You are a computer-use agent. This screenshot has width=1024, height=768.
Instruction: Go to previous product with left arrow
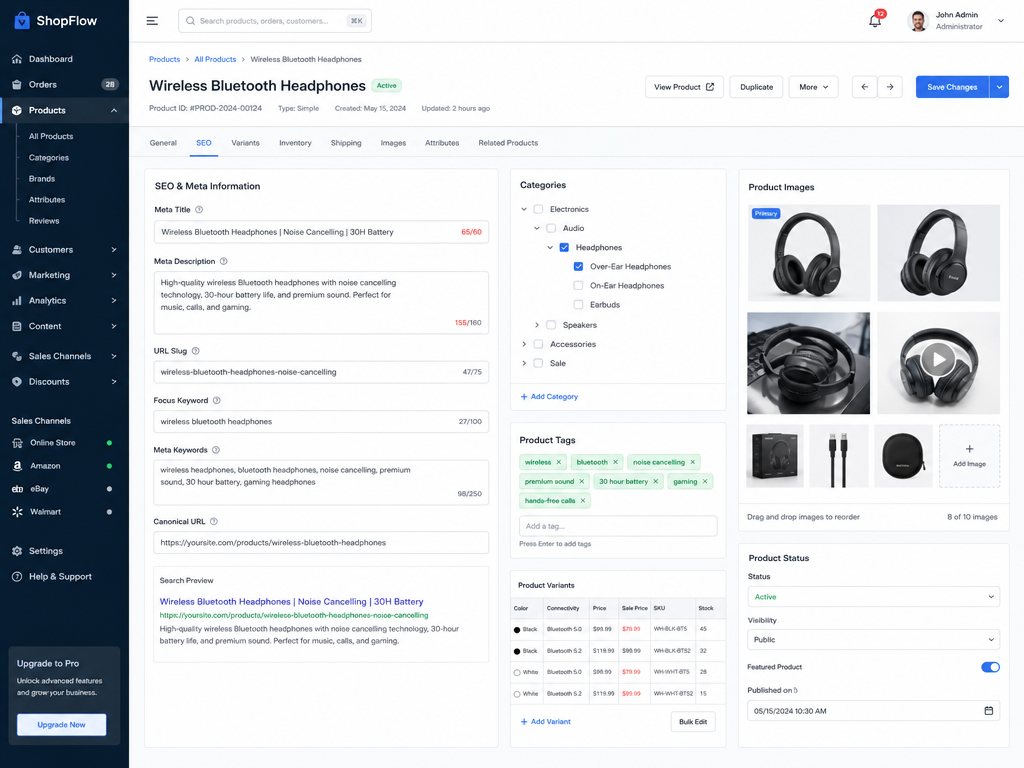865,87
